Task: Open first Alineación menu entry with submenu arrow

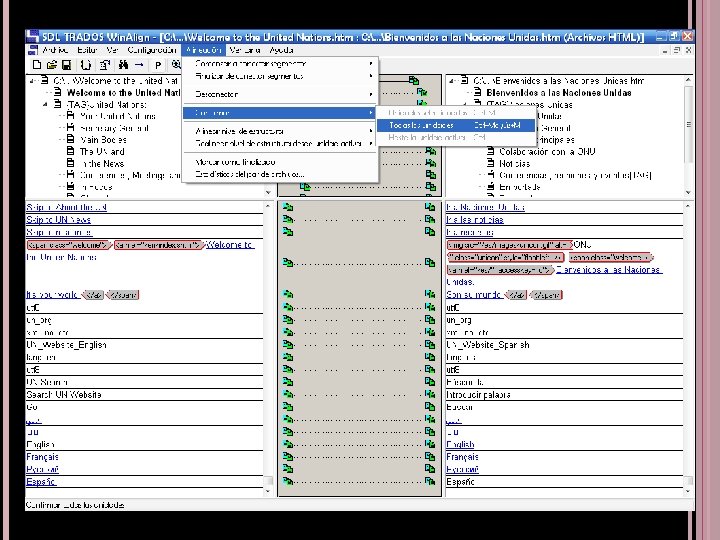Action: 281,63
